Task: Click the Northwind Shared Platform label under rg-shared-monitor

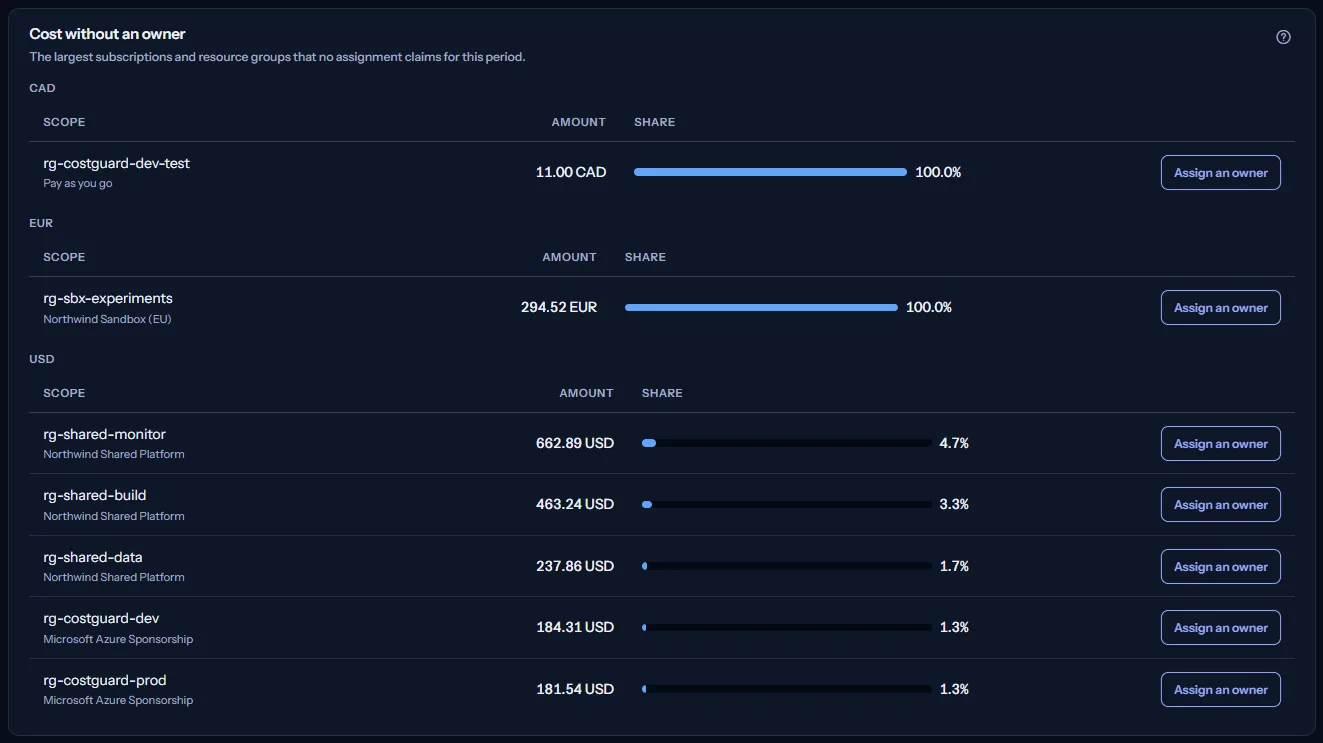Action: pos(114,454)
